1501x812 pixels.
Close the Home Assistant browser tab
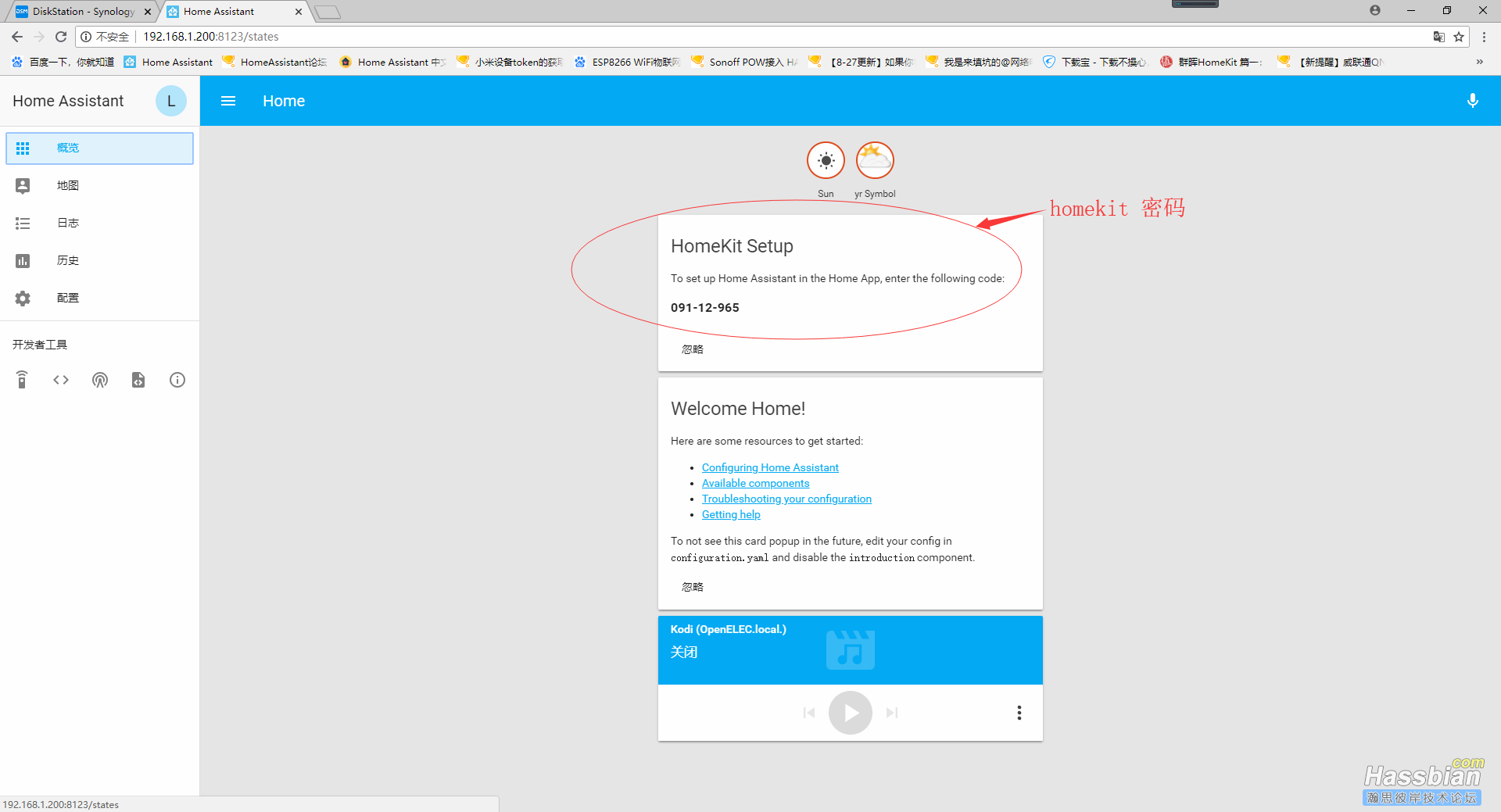(x=299, y=12)
